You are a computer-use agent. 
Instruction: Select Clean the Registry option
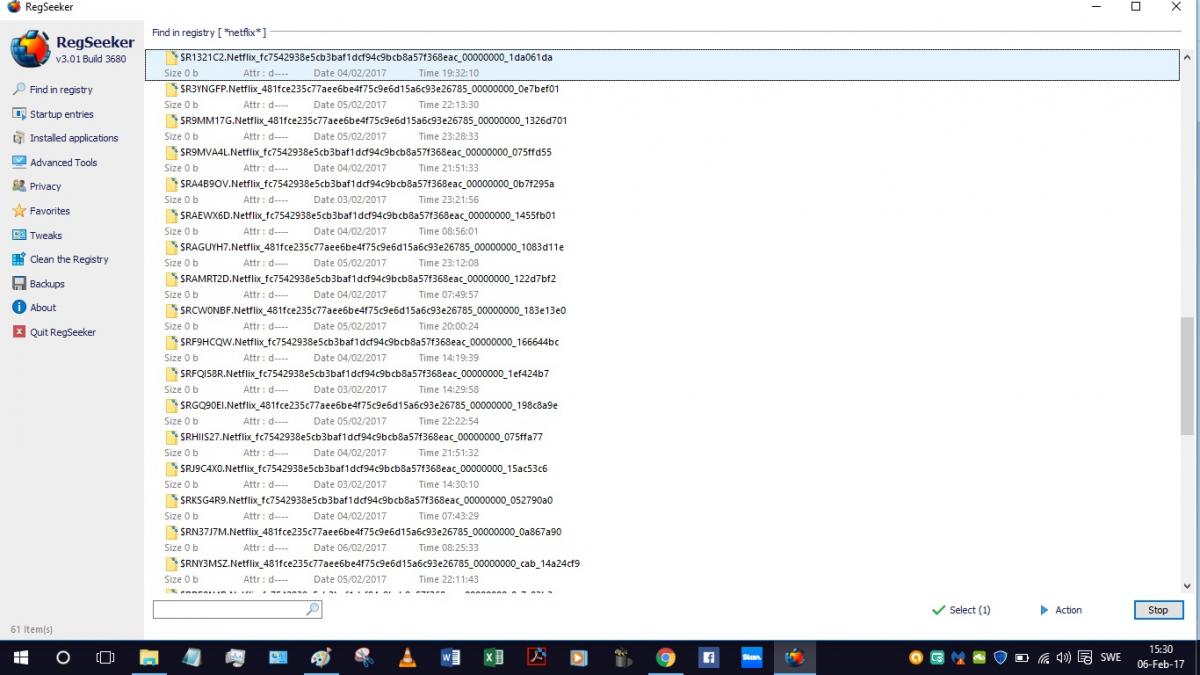coord(60,259)
